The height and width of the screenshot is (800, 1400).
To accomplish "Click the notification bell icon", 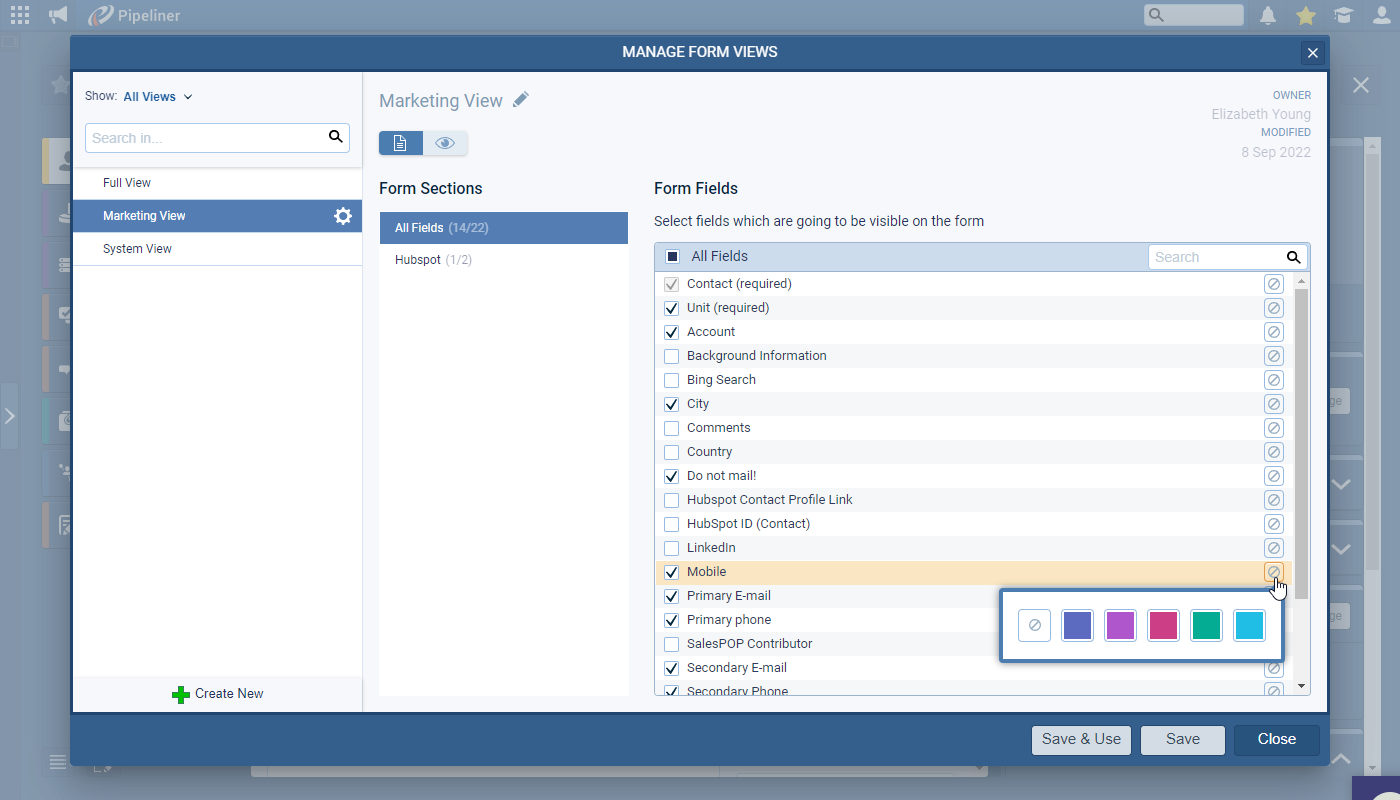I will [x=1268, y=15].
